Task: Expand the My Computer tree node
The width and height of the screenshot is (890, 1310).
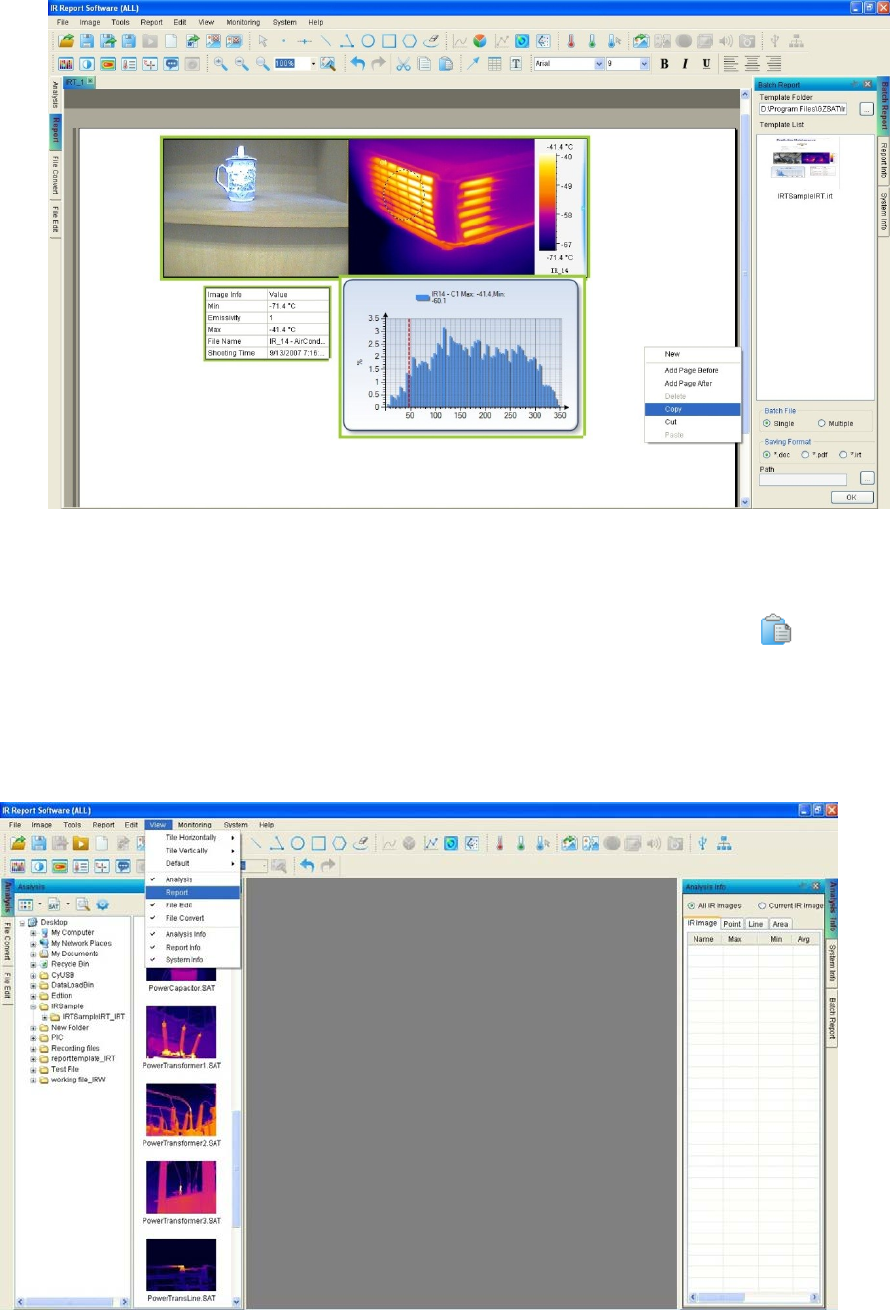Action: [x=33, y=932]
